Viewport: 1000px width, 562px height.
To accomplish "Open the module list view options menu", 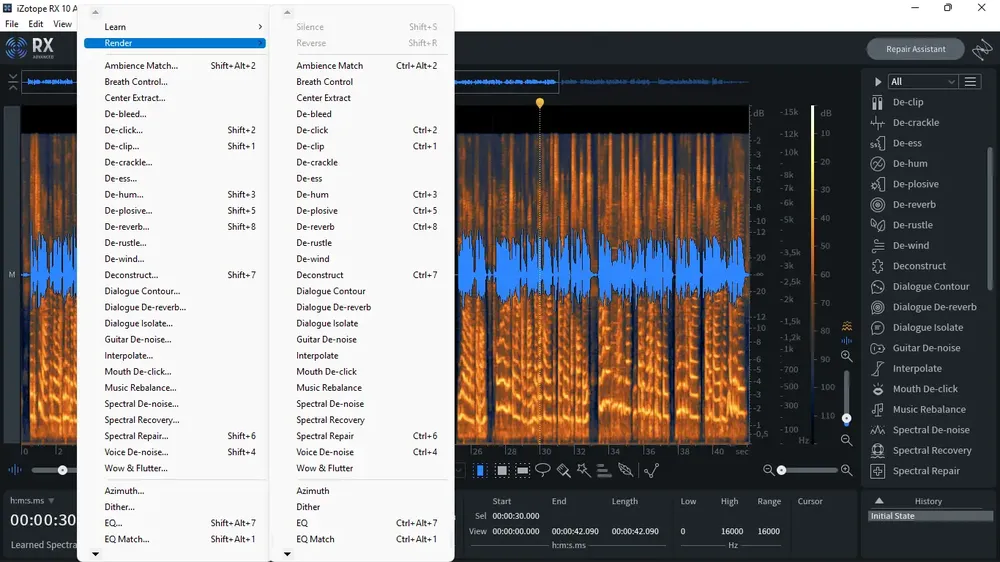I will 970,82.
